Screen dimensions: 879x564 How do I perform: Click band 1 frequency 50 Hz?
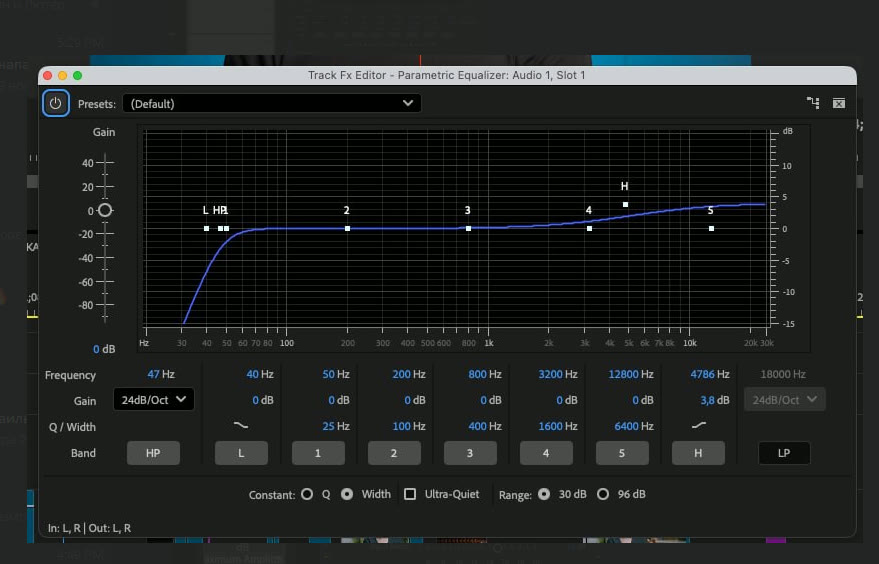point(336,374)
